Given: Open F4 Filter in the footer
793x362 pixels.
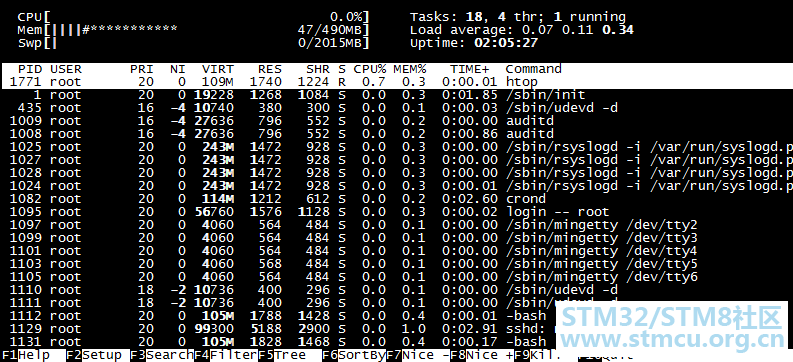Looking at the screenshot, I should pyautogui.click(x=226, y=355).
